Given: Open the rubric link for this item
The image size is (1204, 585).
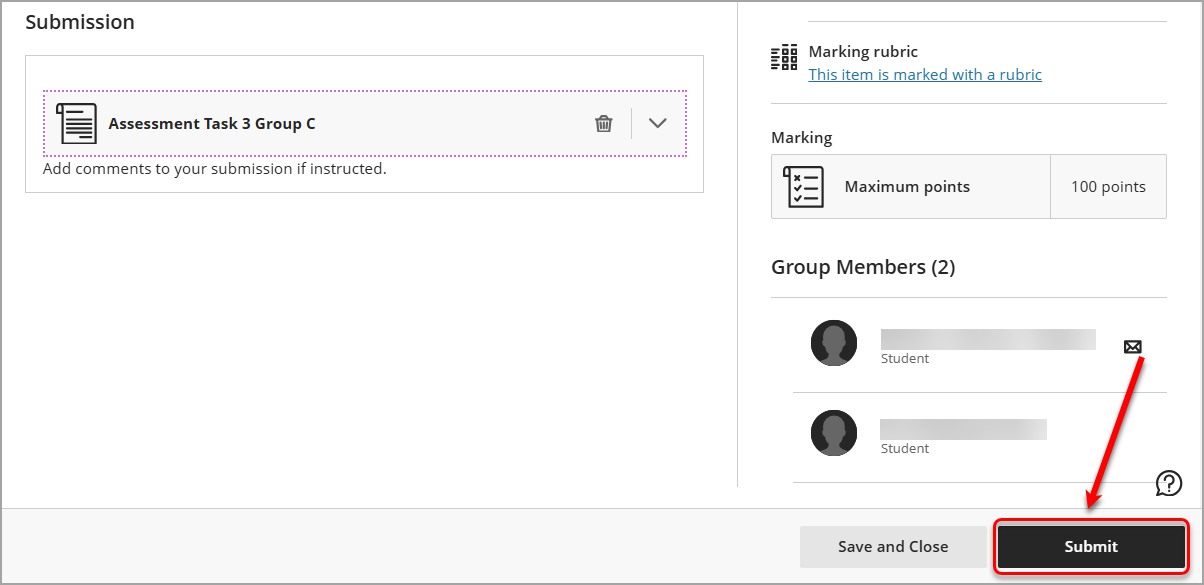Looking at the screenshot, I should click(x=924, y=74).
